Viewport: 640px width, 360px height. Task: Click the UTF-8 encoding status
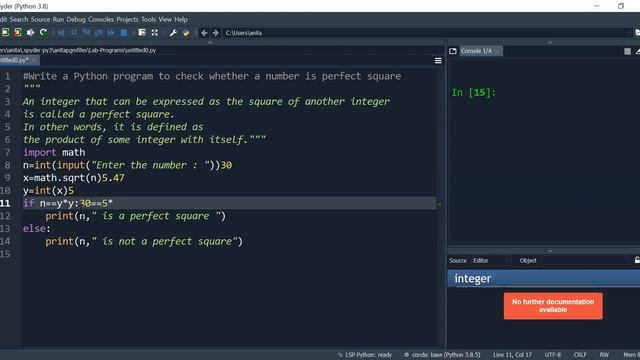[x=553, y=355]
